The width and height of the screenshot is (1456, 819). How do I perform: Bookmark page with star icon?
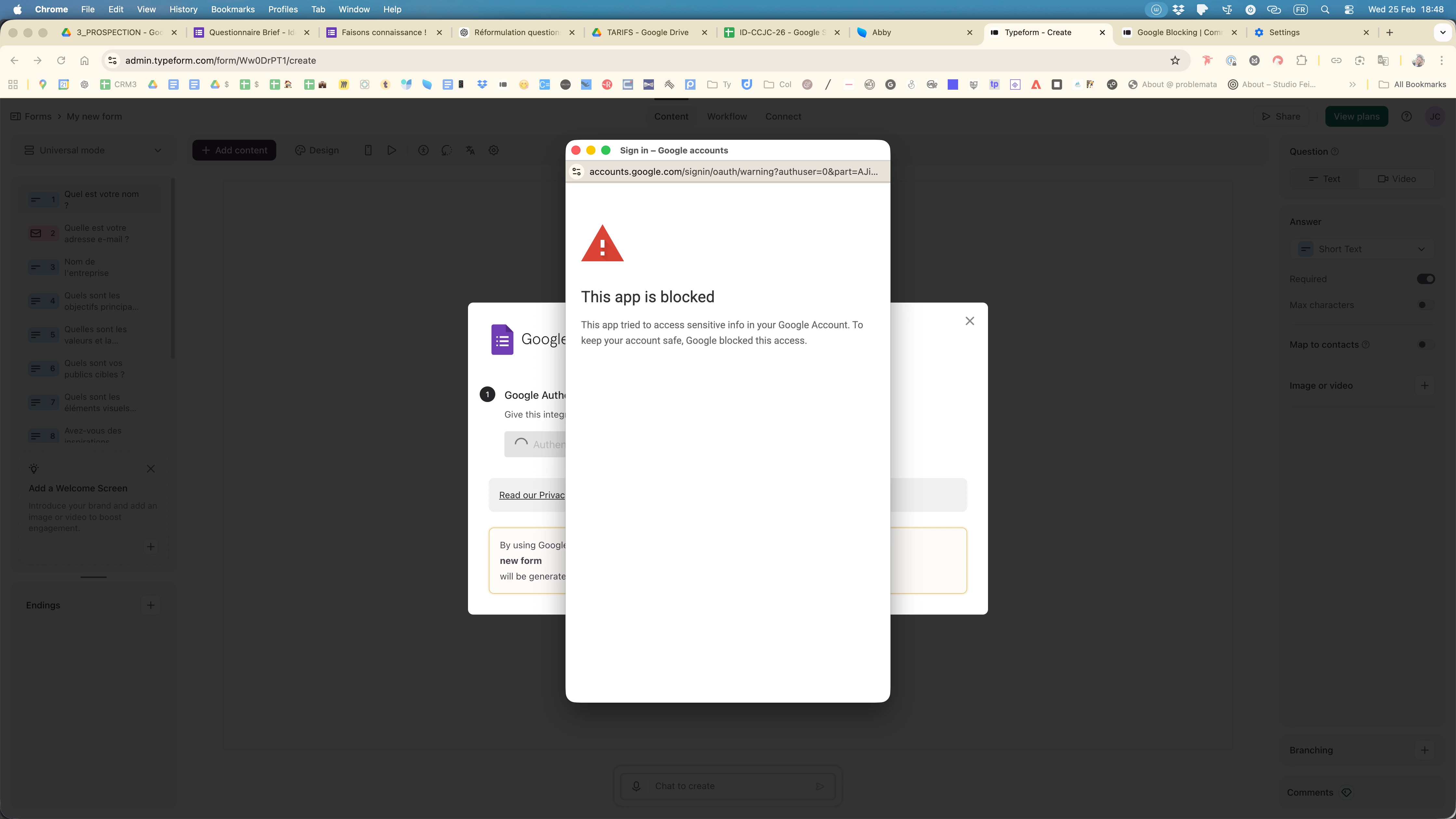pos(1175,60)
